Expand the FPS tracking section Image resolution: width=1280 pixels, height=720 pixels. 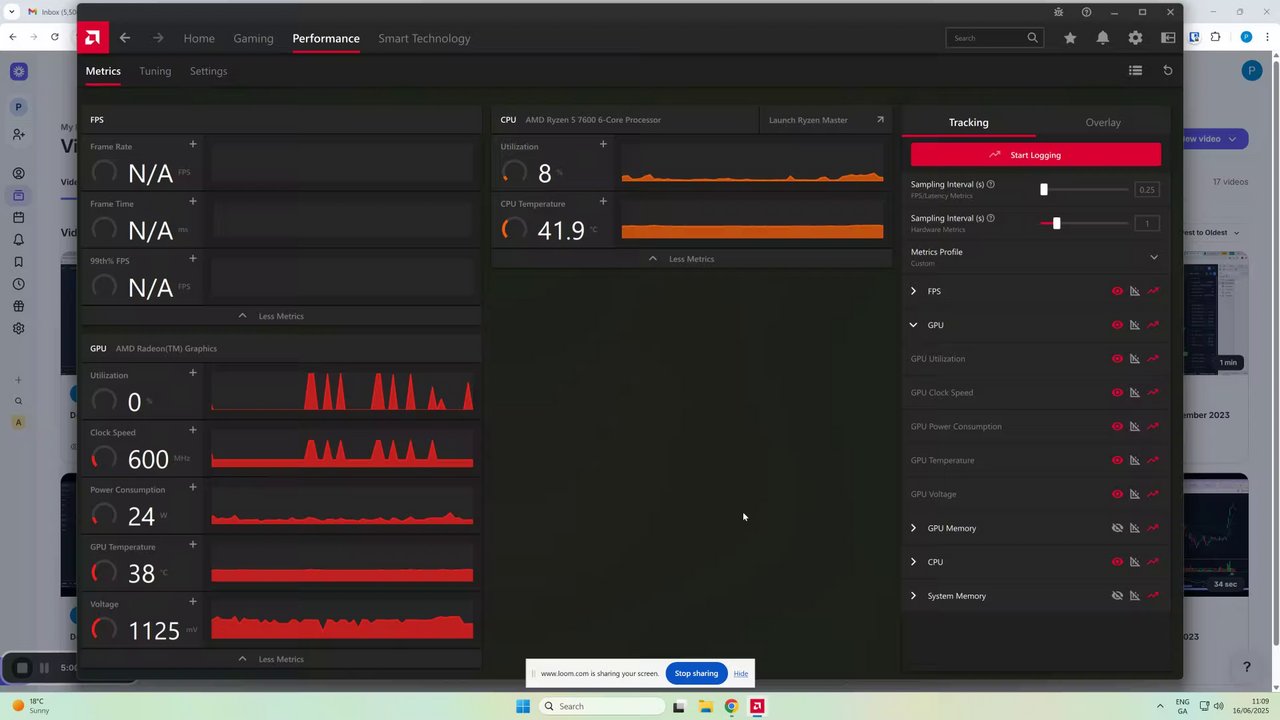tap(913, 291)
